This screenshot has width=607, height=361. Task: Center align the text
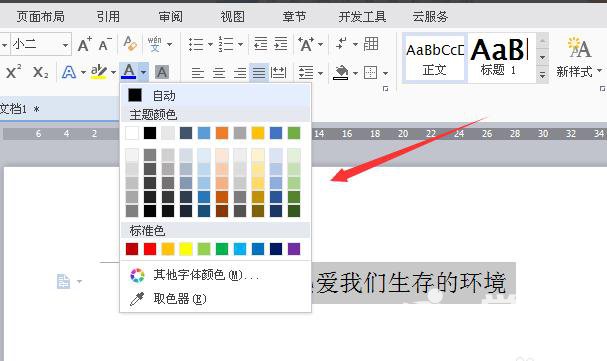219,72
